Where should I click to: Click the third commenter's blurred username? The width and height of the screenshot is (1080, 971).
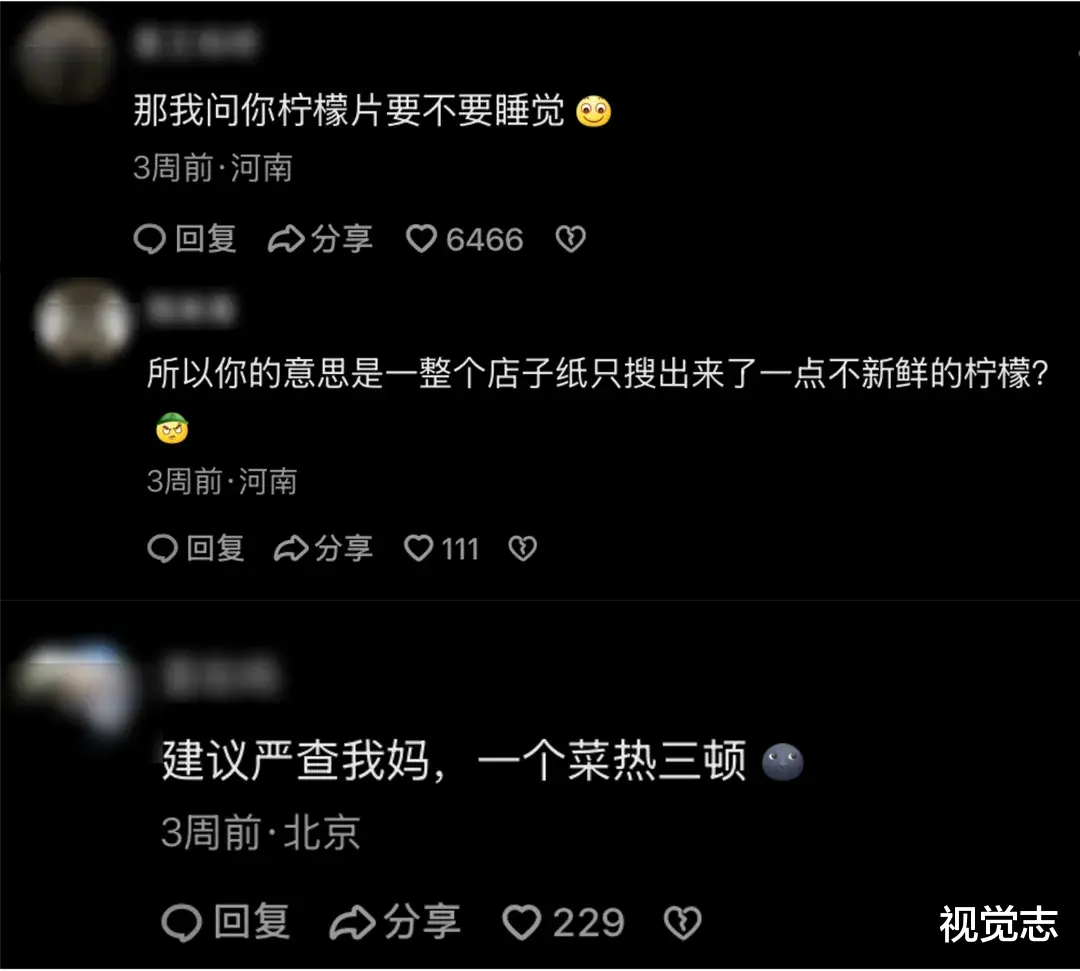click(222, 675)
